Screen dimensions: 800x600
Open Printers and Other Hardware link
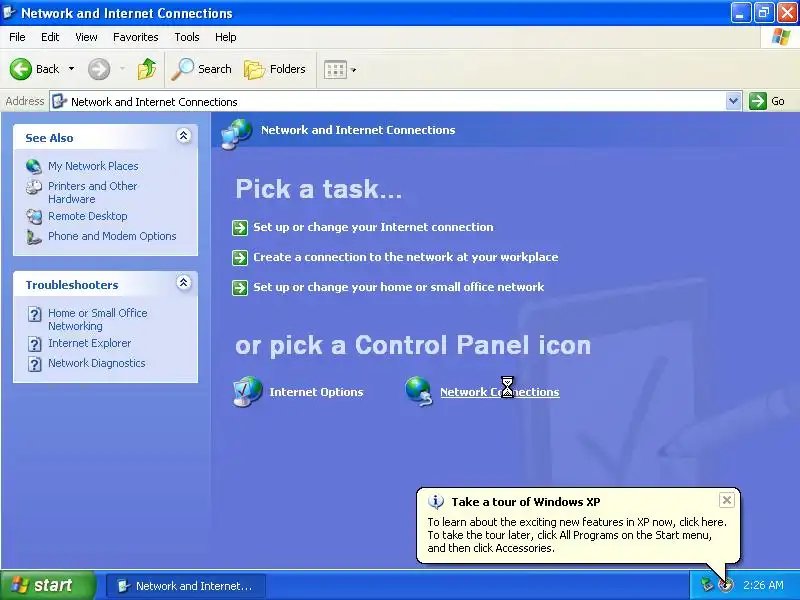[92, 192]
